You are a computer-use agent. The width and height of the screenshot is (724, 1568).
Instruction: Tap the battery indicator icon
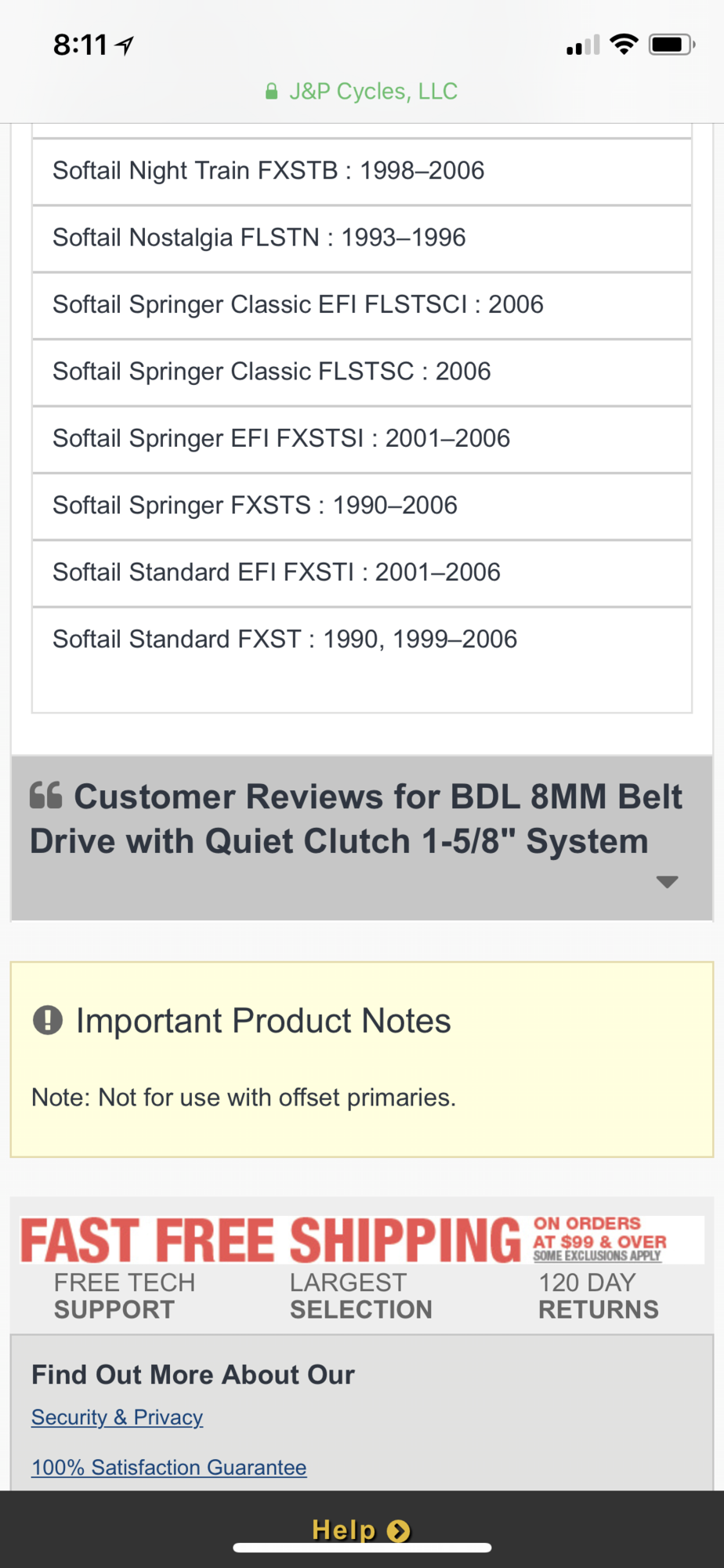point(672,45)
